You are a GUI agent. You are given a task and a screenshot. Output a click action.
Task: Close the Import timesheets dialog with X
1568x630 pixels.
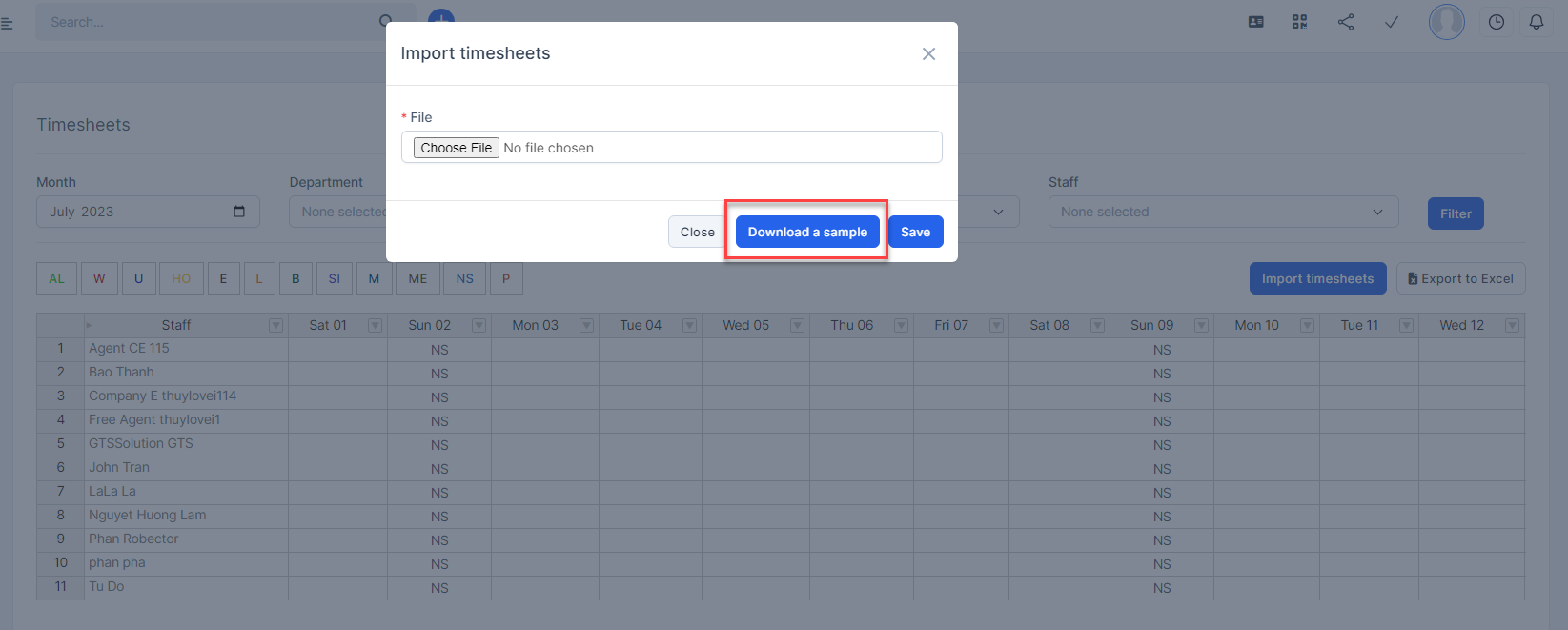[x=928, y=54]
